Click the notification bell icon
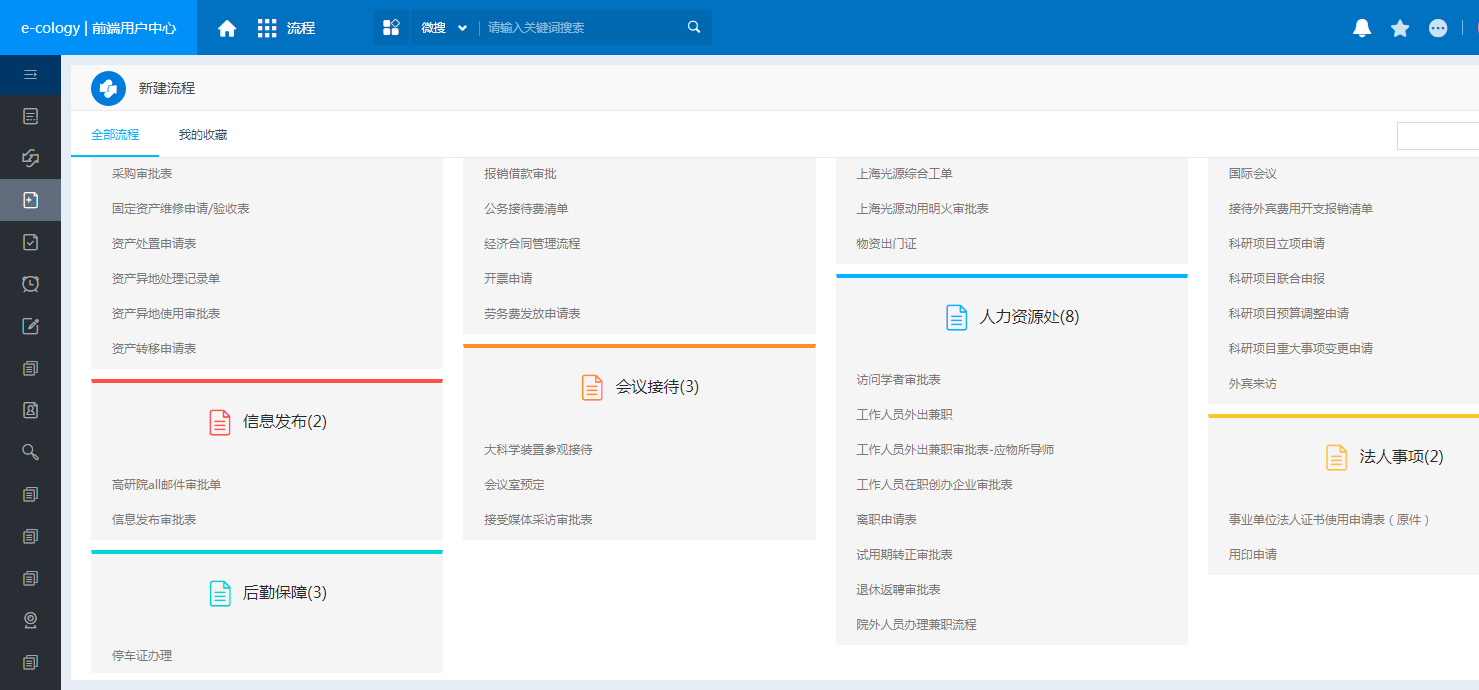The image size is (1479, 690). point(1361,28)
